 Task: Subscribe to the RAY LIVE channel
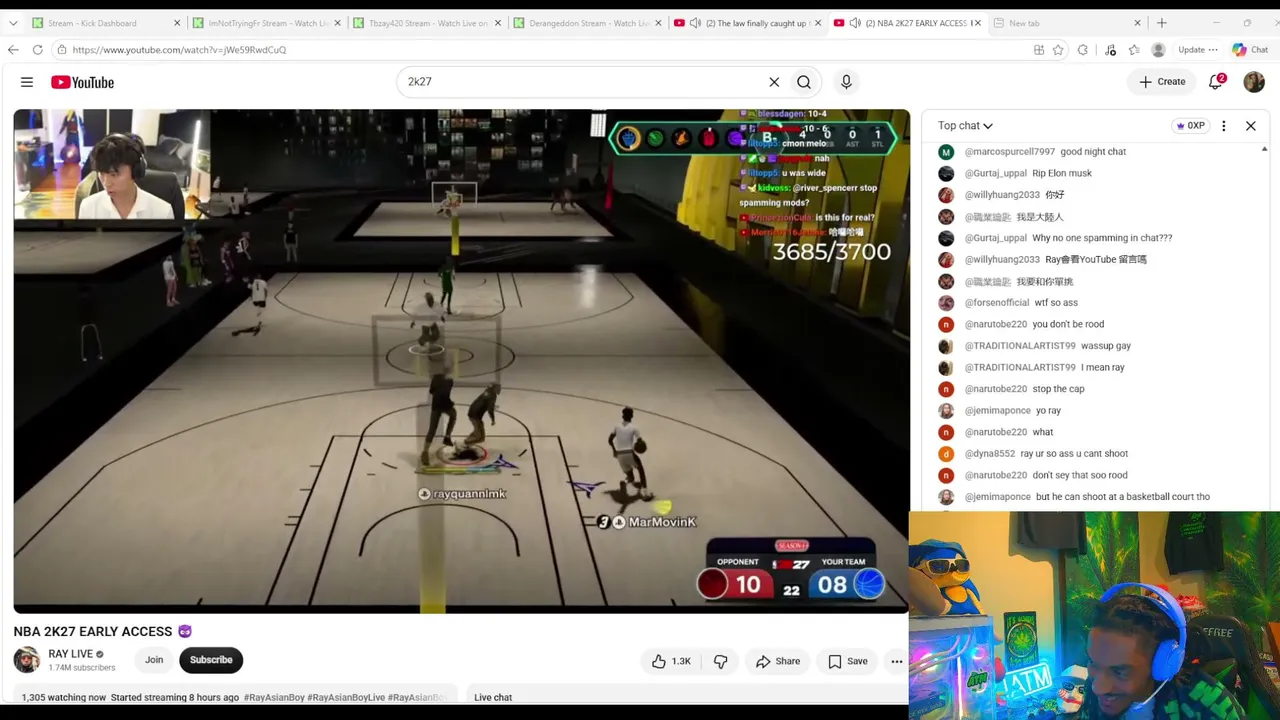tap(211, 660)
